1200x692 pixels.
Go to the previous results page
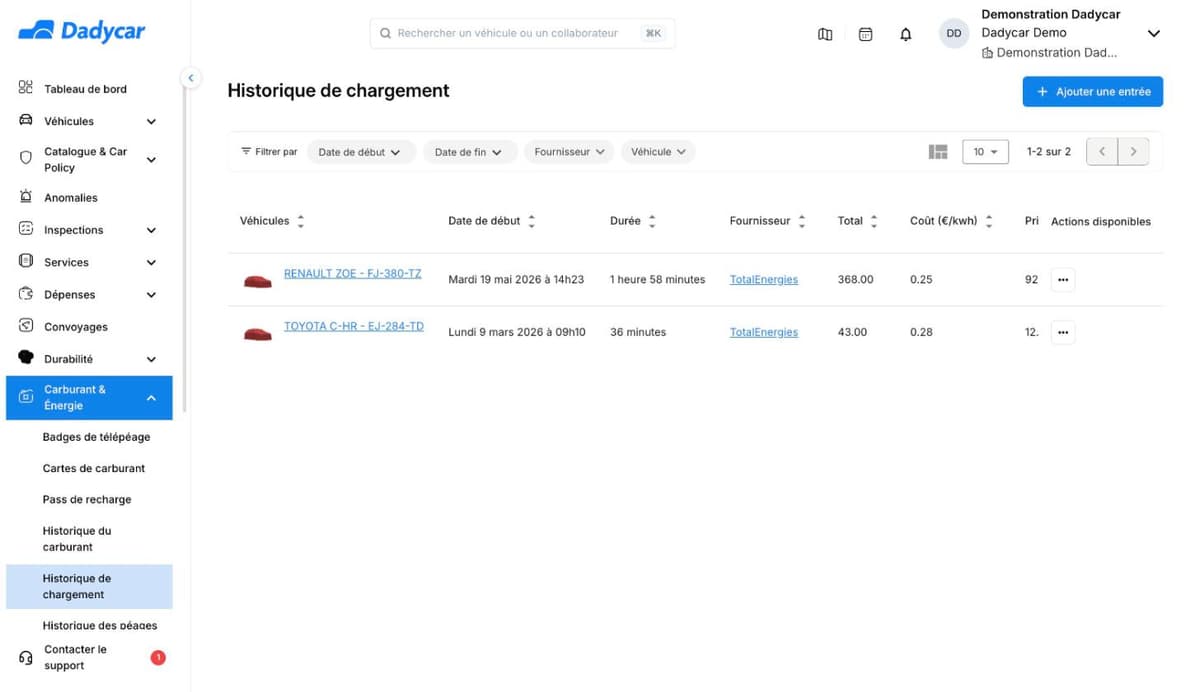pyautogui.click(x=1102, y=152)
